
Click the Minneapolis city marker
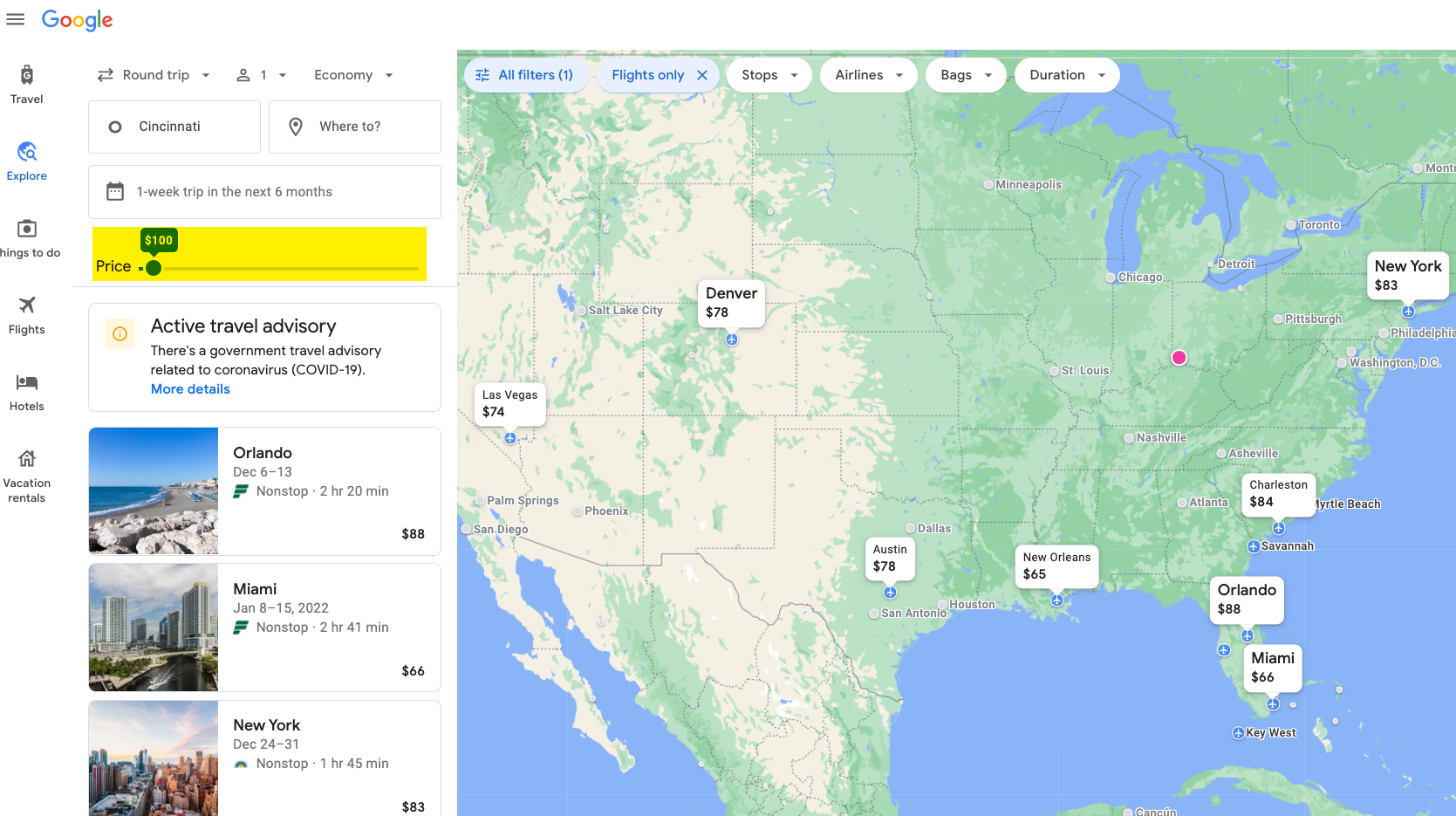click(x=988, y=185)
